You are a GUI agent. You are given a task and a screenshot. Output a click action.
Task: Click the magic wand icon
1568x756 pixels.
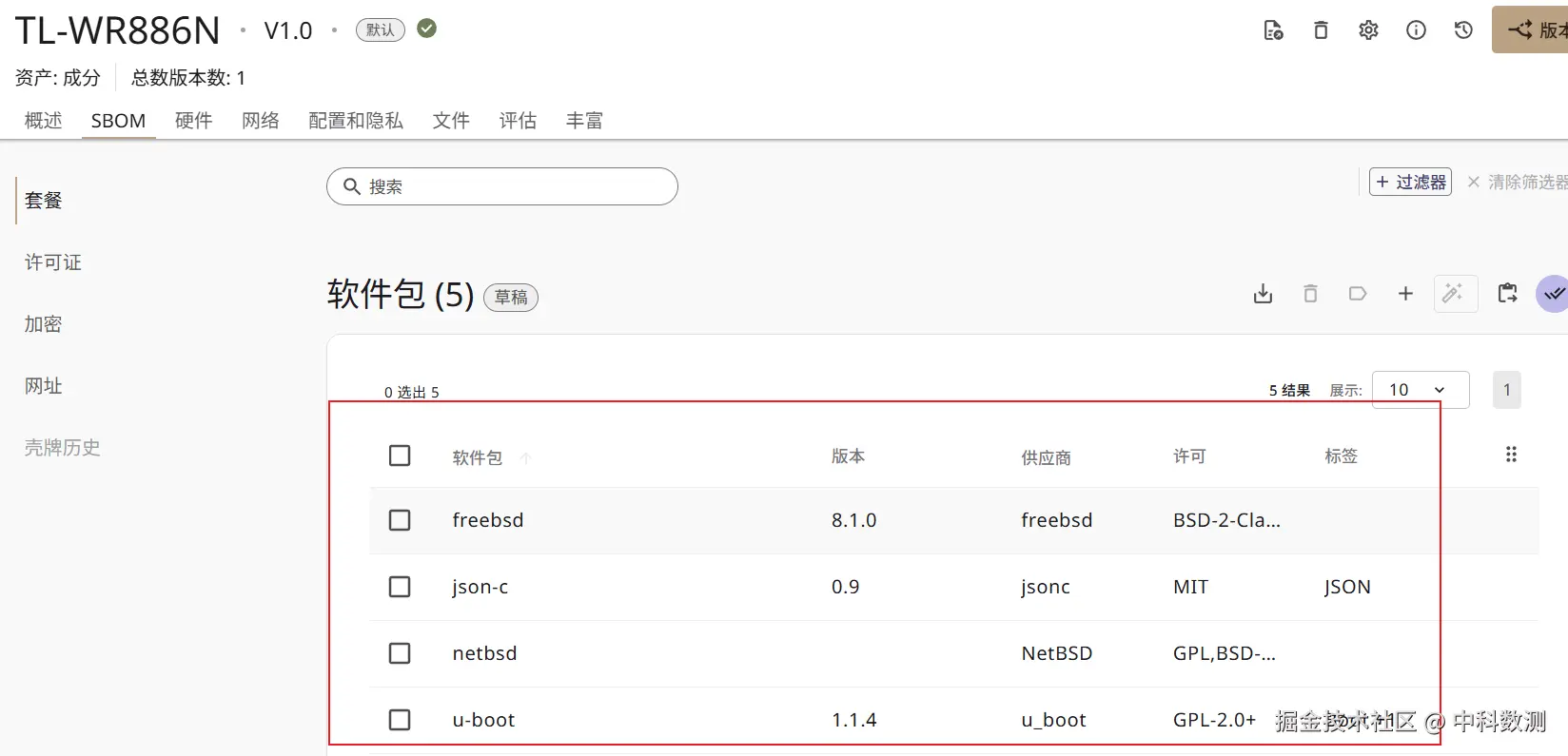[x=1453, y=294]
